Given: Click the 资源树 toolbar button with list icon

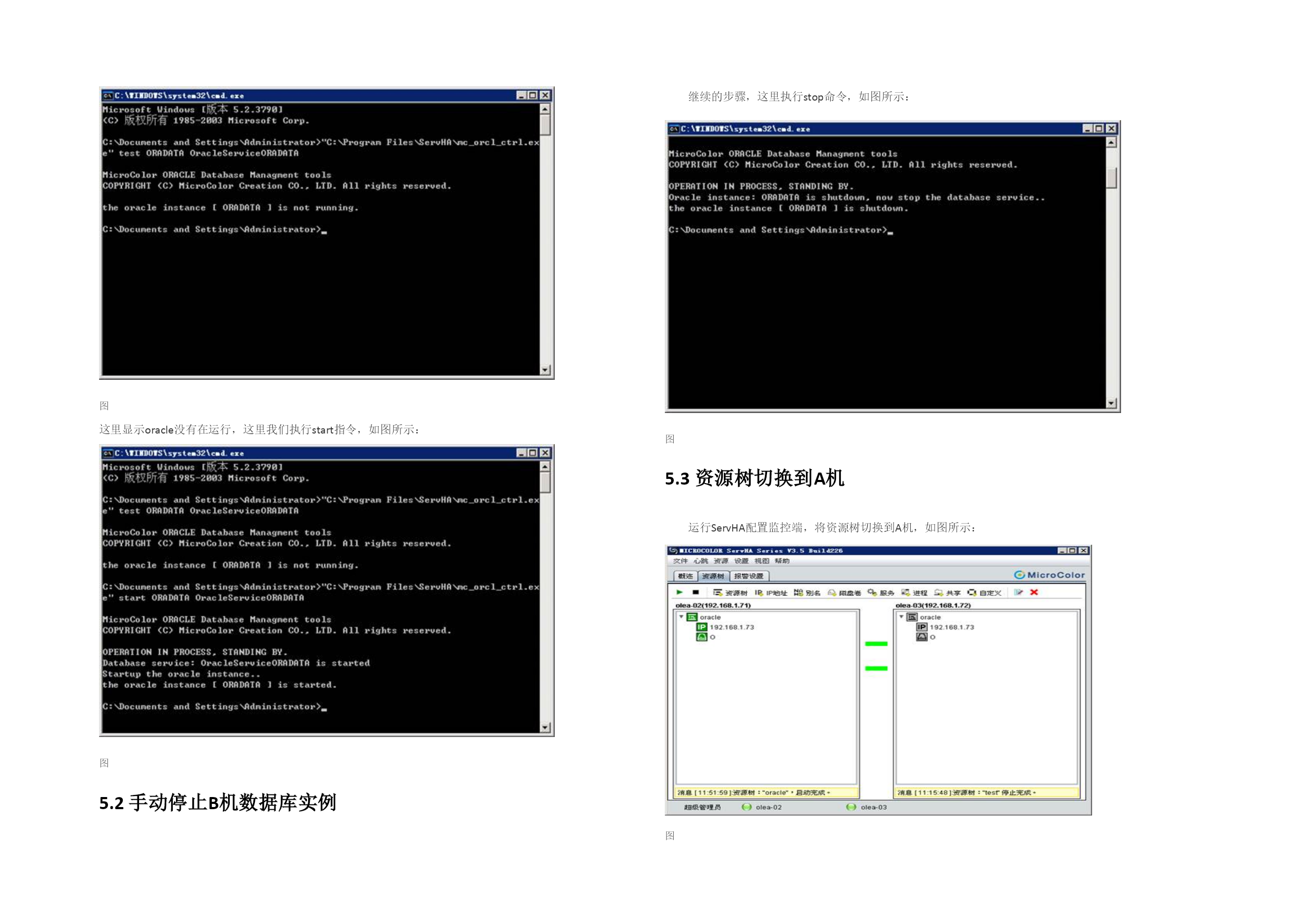Looking at the screenshot, I should click(730, 593).
